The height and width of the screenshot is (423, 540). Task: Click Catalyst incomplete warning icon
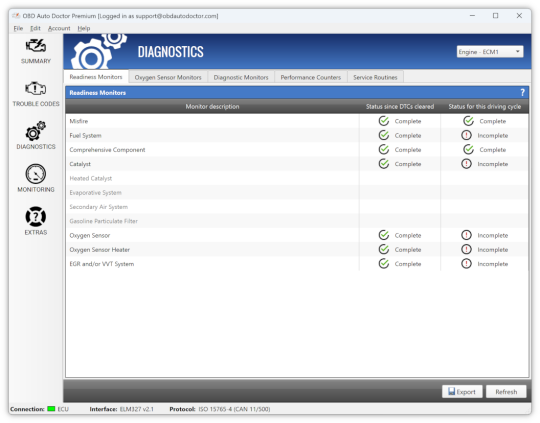[466, 164]
